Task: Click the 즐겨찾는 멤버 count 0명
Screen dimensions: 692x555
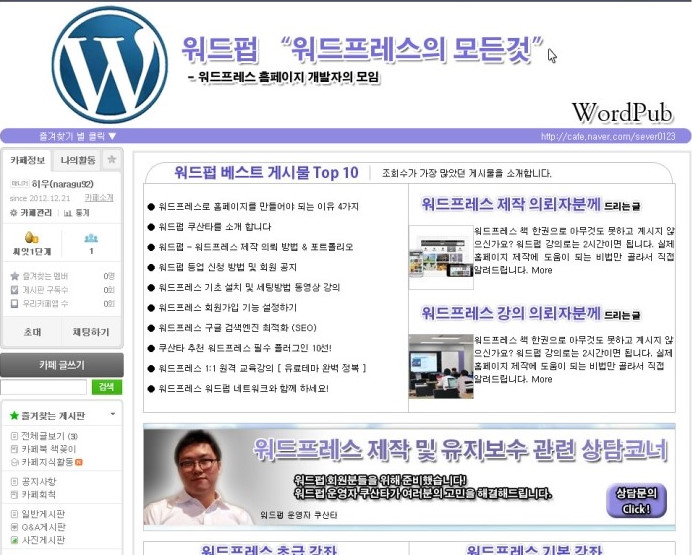Action: tap(109, 276)
